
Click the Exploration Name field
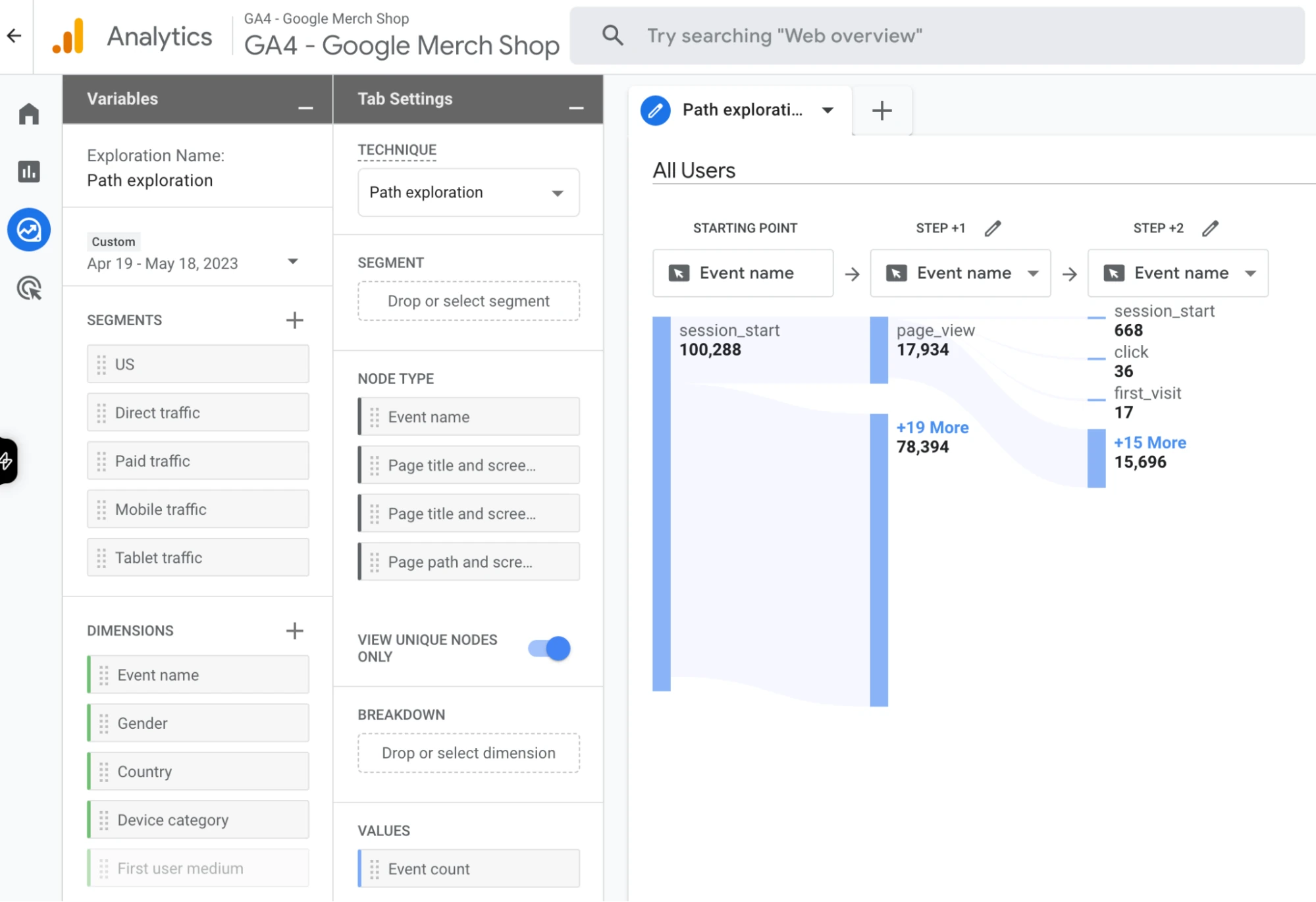[149, 180]
